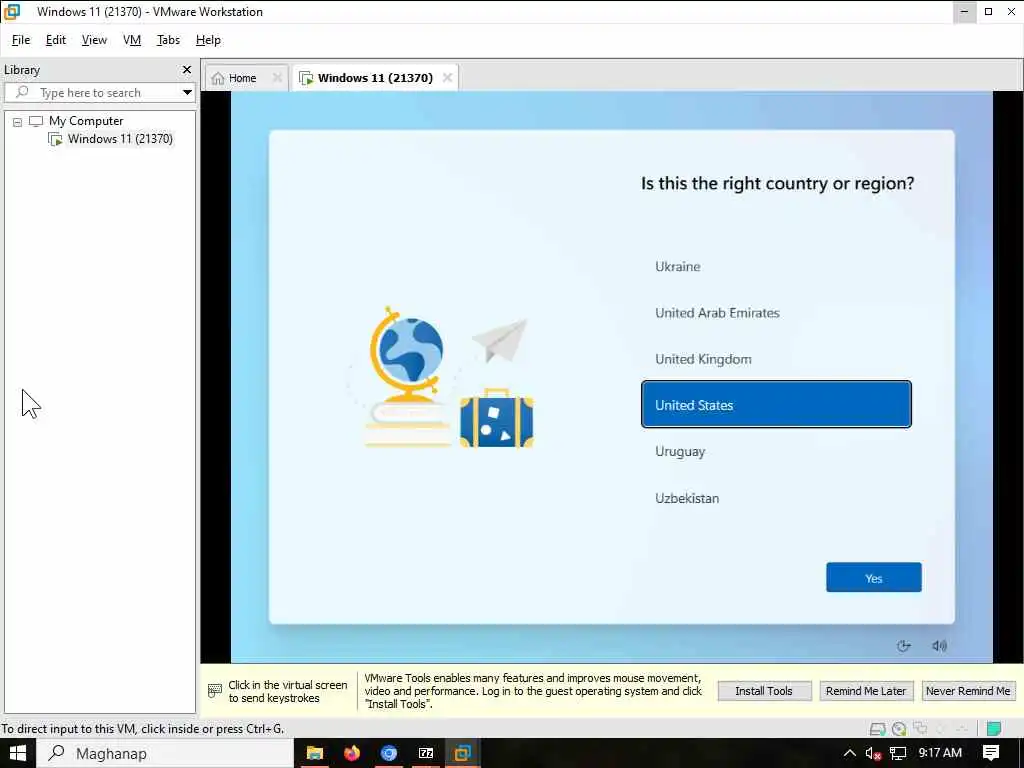1024x768 pixels.
Task: Click the VMware Workstation title bar logo
Action: click(12, 12)
